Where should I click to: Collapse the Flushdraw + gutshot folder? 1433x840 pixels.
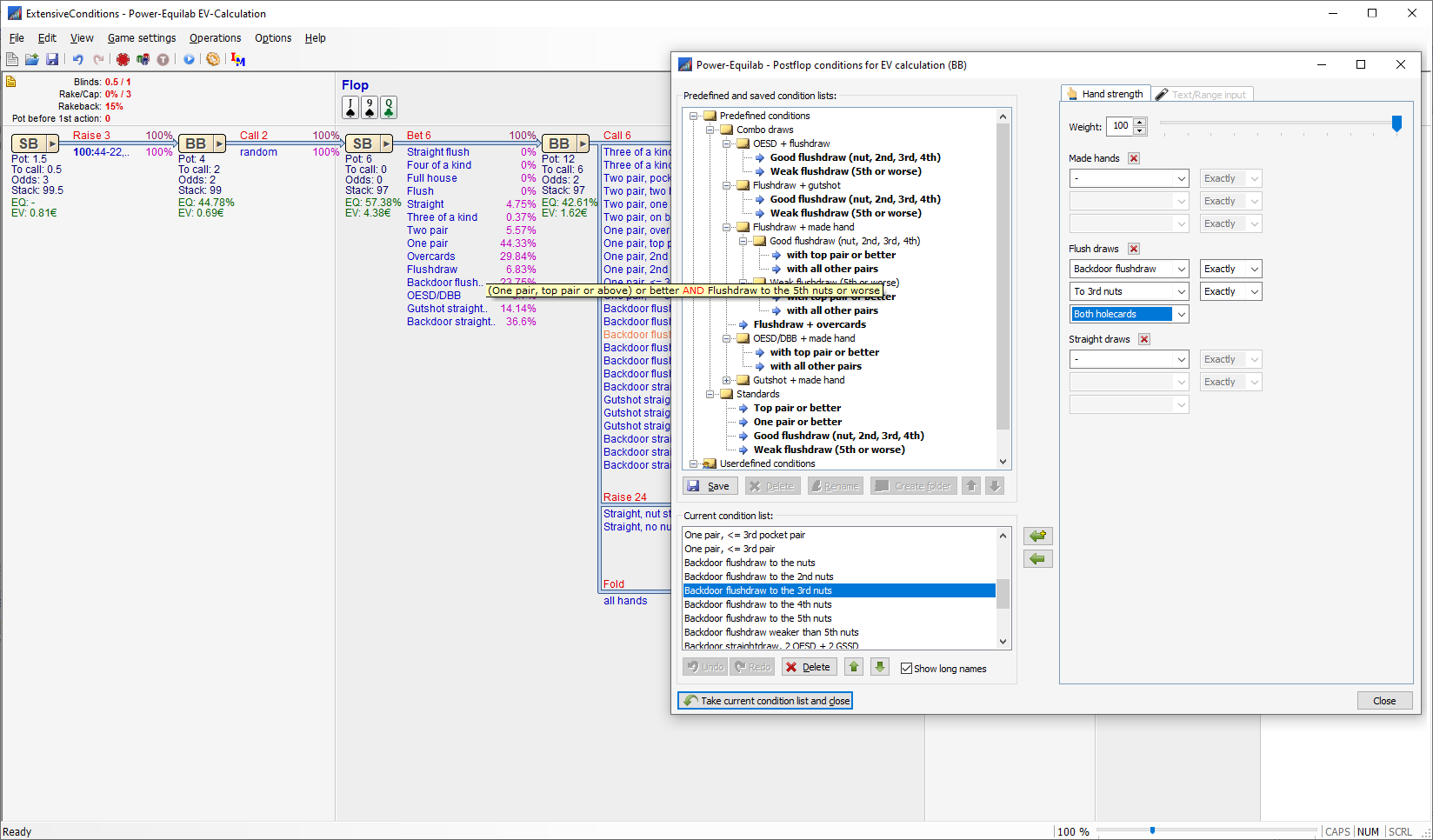(x=727, y=185)
